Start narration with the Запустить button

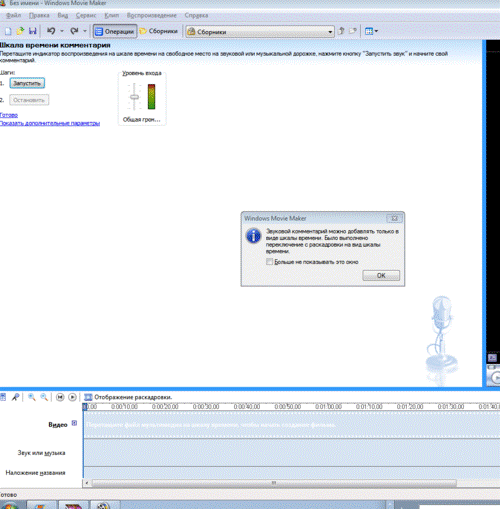(27, 83)
